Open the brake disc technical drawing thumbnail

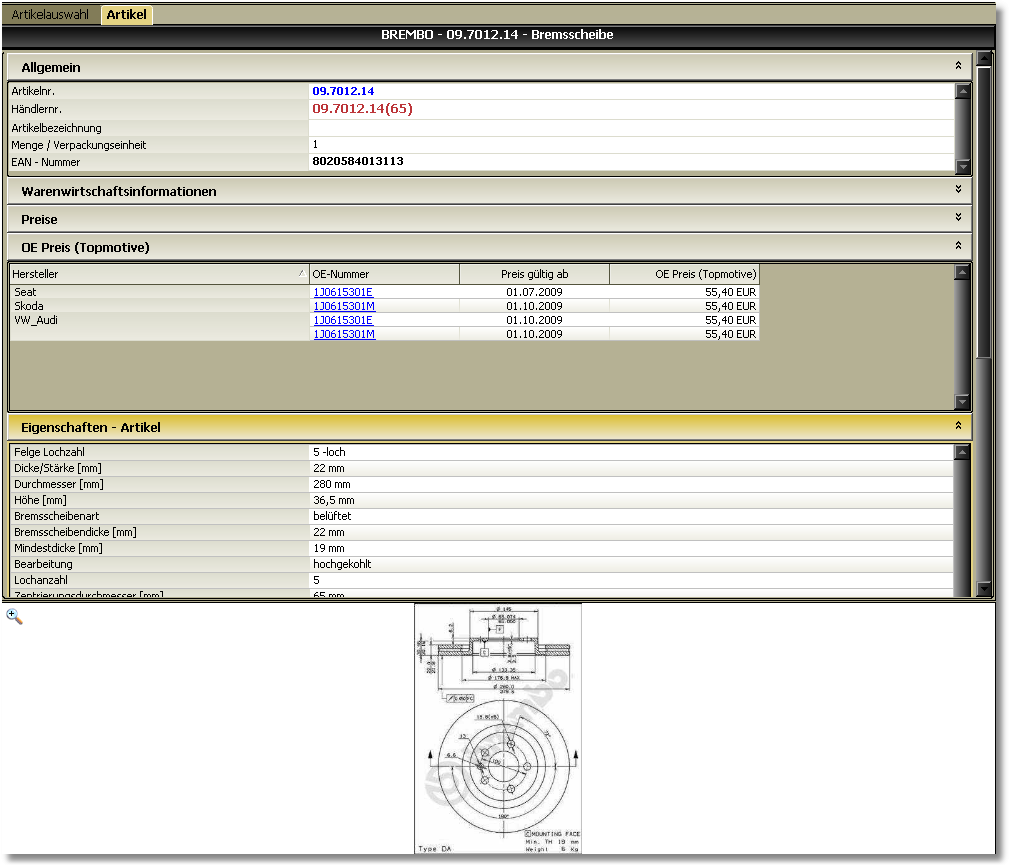click(x=498, y=728)
